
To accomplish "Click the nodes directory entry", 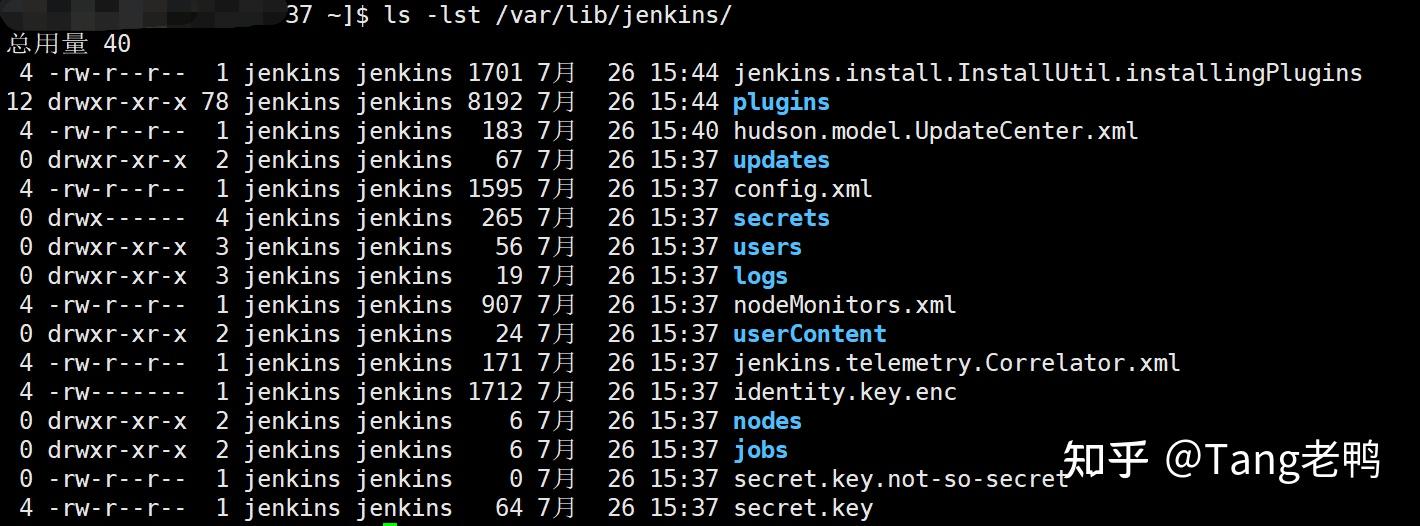I will 767,421.
